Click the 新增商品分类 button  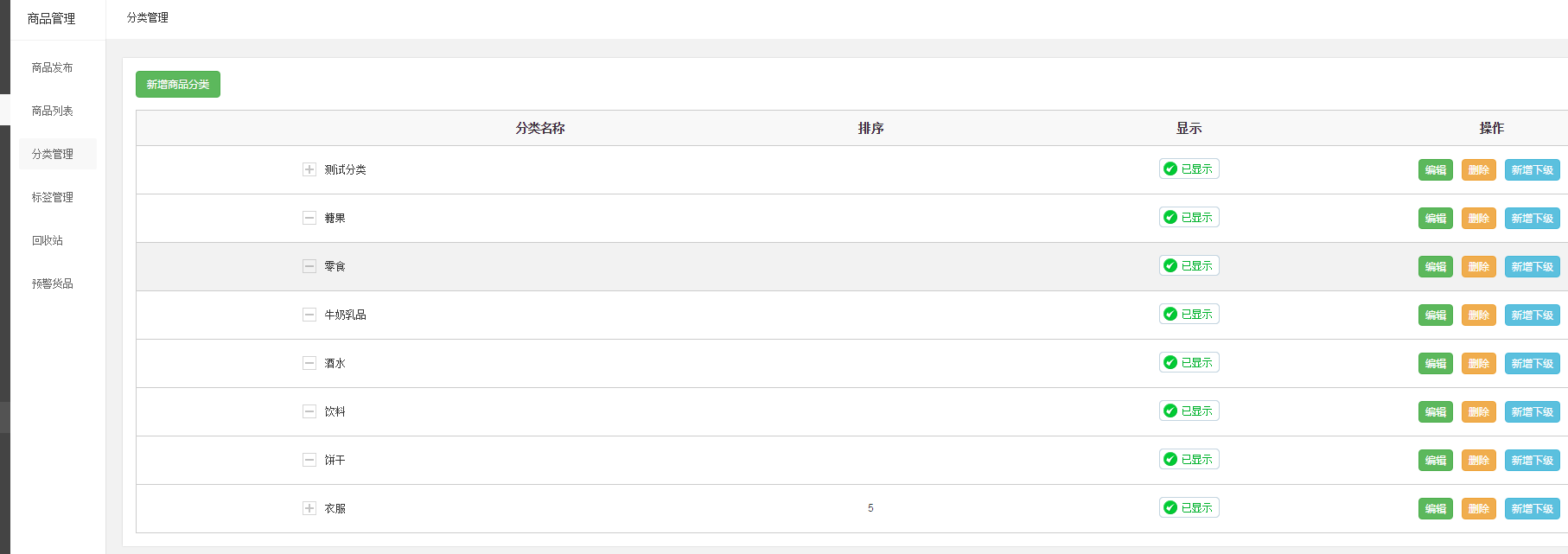[177, 85]
